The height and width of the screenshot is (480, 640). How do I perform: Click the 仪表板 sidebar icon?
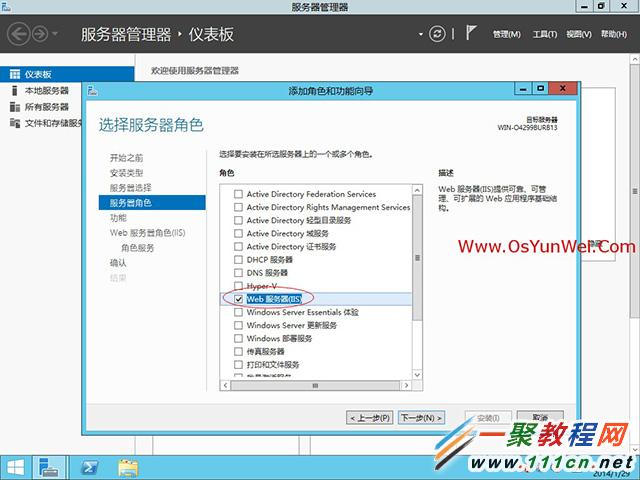[x=15, y=74]
